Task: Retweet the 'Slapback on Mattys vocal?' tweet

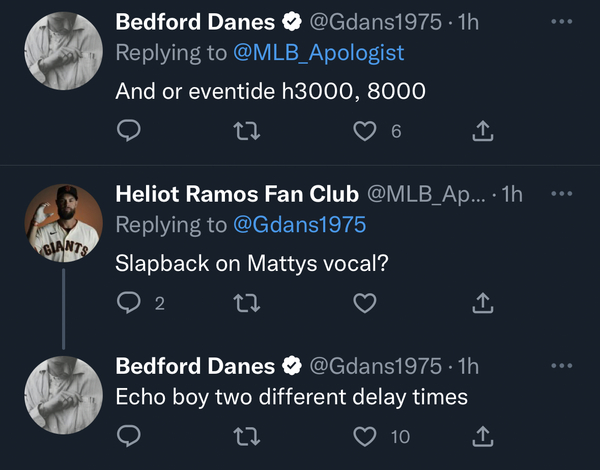Action: pyautogui.click(x=247, y=303)
